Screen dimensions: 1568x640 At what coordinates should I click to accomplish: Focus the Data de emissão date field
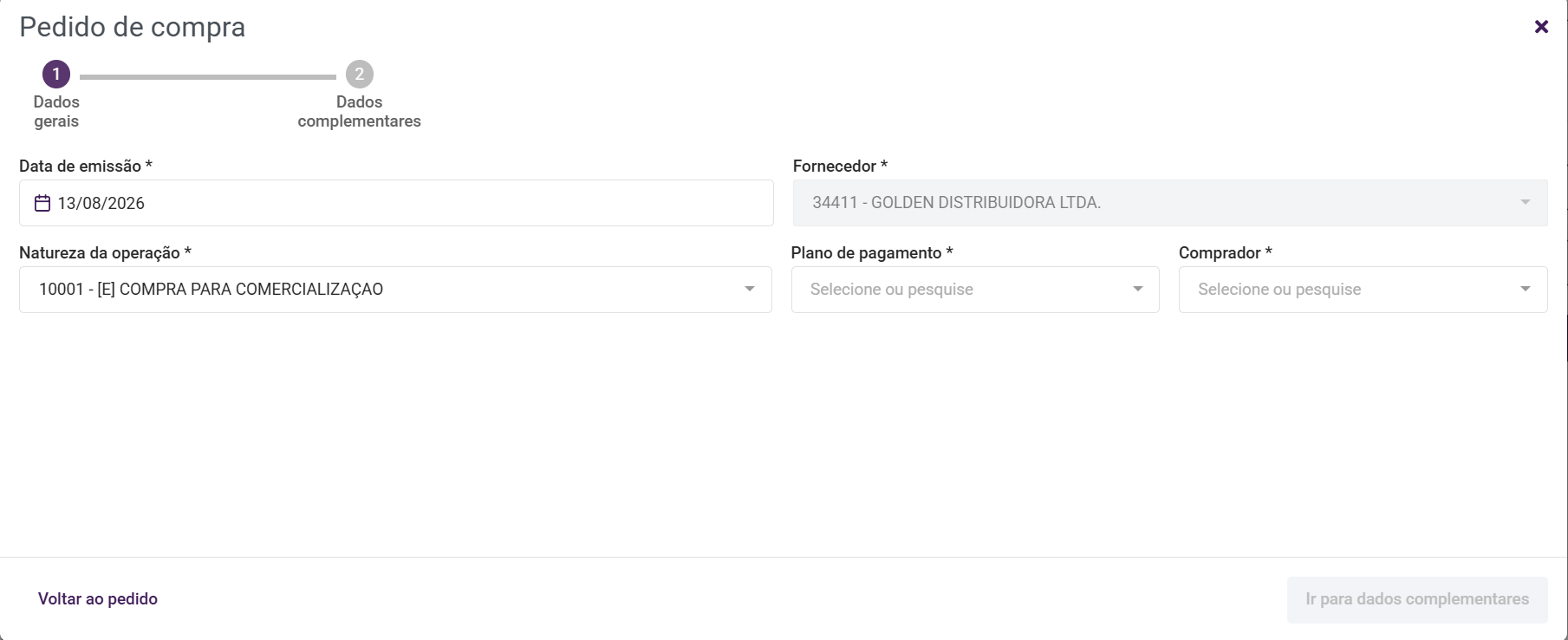[396, 203]
